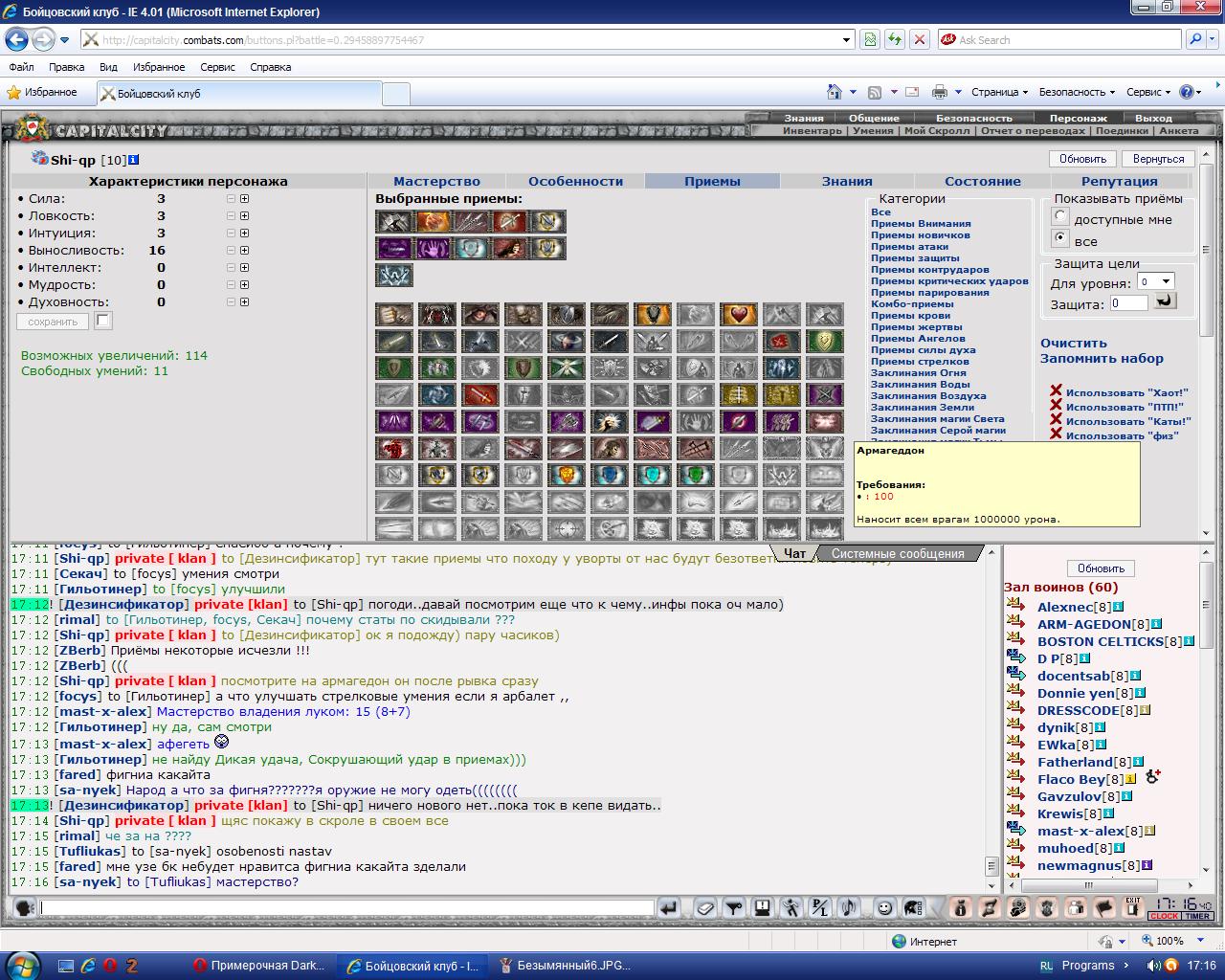Open chat filter funnel icon
Screen dimensions: 1225x980
click(x=734, y=907)
